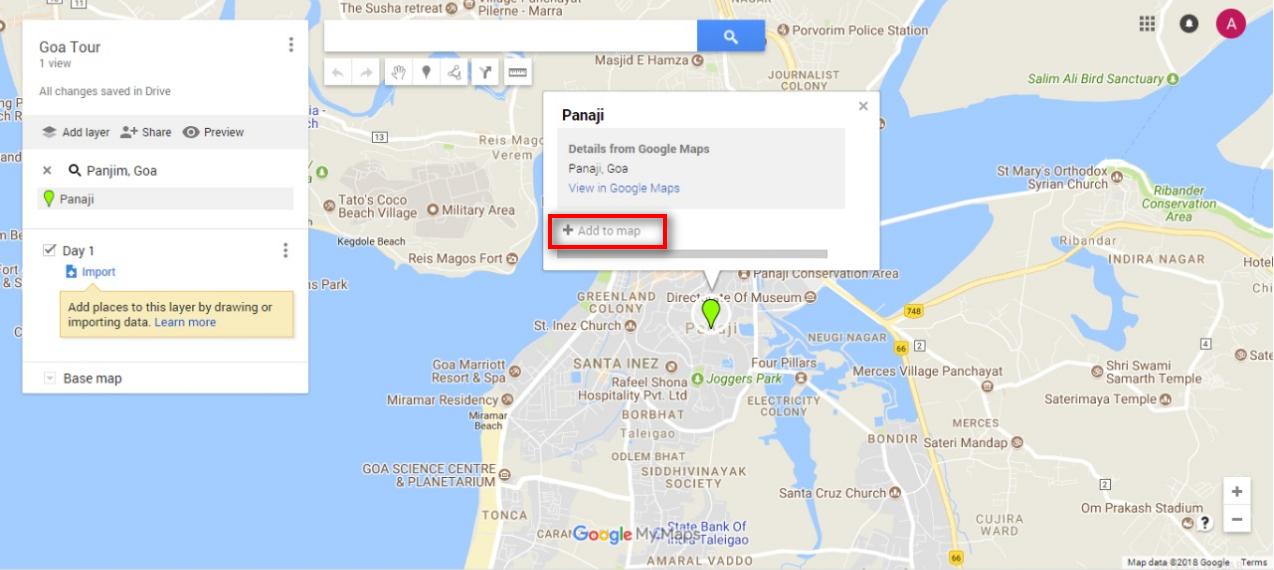This screenshot has width=1274, height=570.
Task: Select the measure distances ruler tool
Action: click(517, 72)
